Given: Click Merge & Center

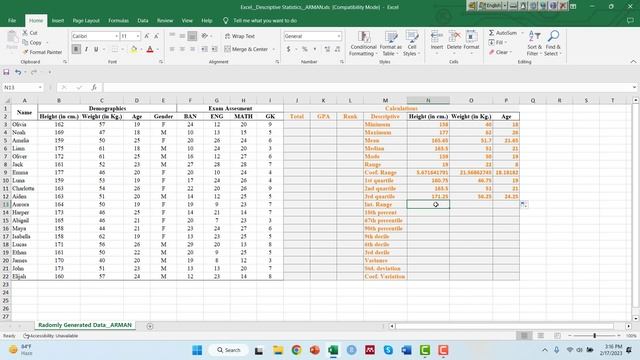Looking at the screenshot, I should 246,49.
